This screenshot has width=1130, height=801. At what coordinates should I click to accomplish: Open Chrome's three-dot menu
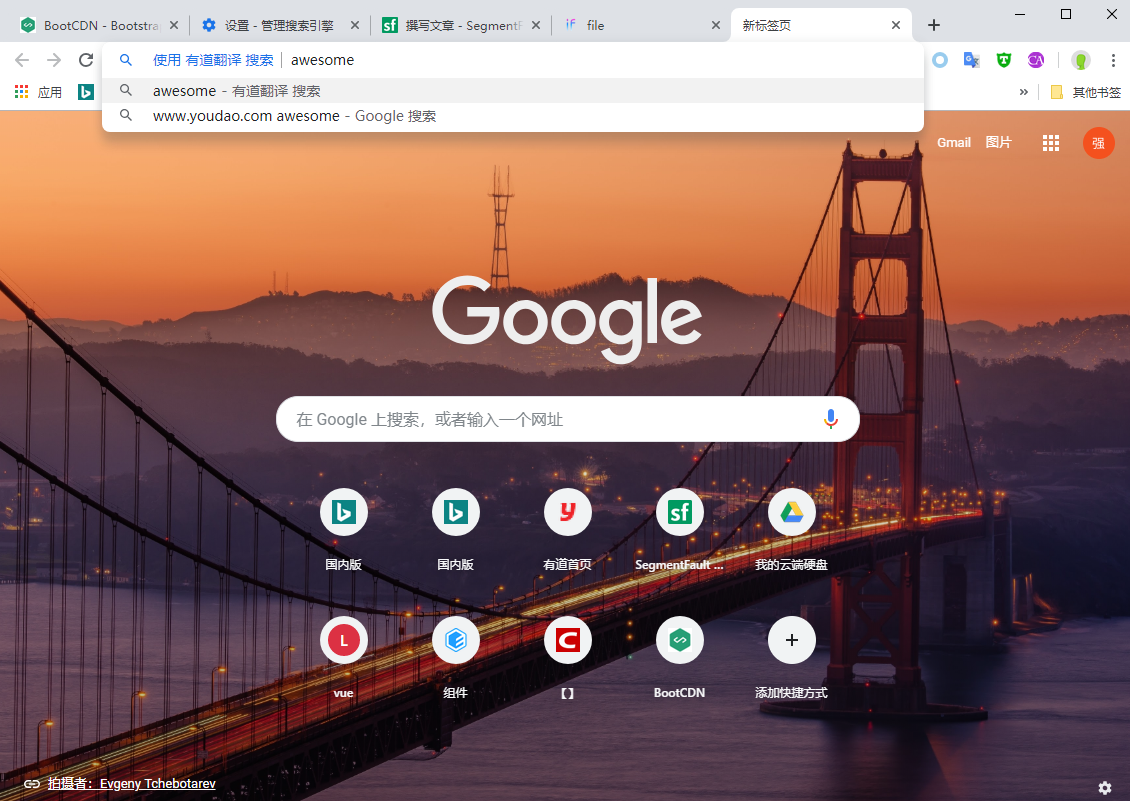tap(1113, 60)
